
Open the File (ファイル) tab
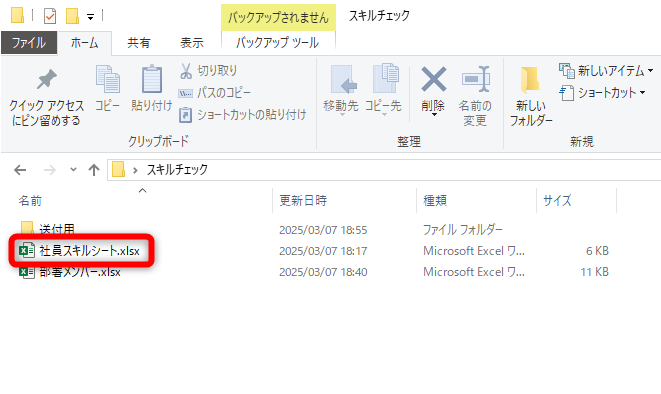(29, 43)
